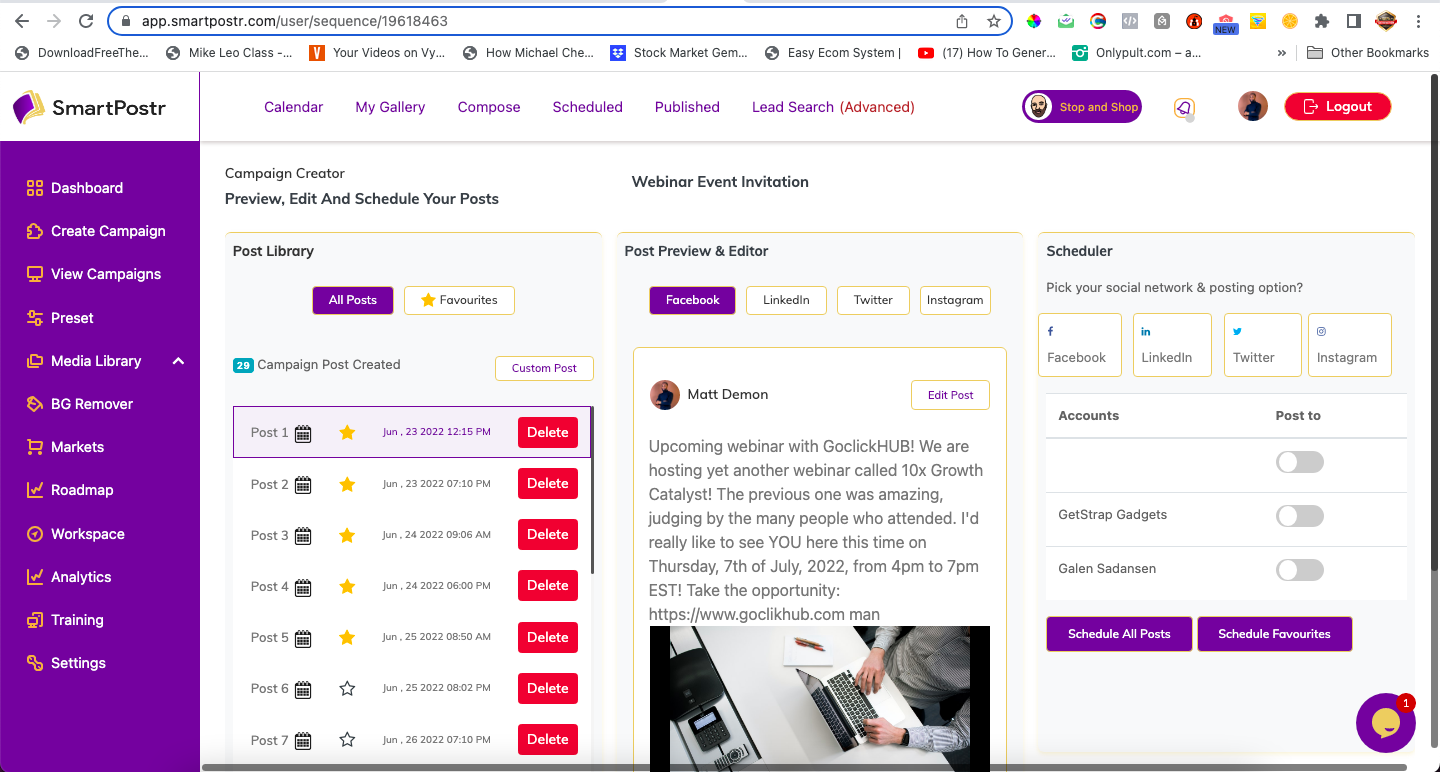Toggle the first unnamed account switch

point(1300,462)
